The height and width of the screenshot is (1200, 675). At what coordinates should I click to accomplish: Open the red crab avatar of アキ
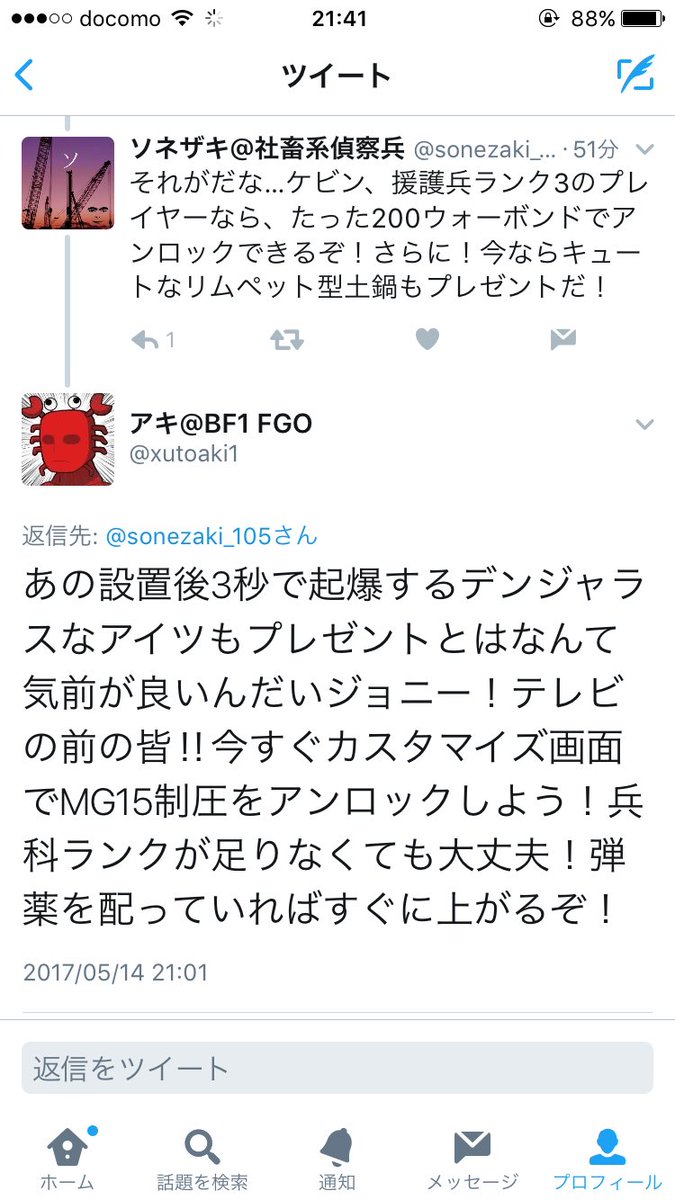[68, 439]
